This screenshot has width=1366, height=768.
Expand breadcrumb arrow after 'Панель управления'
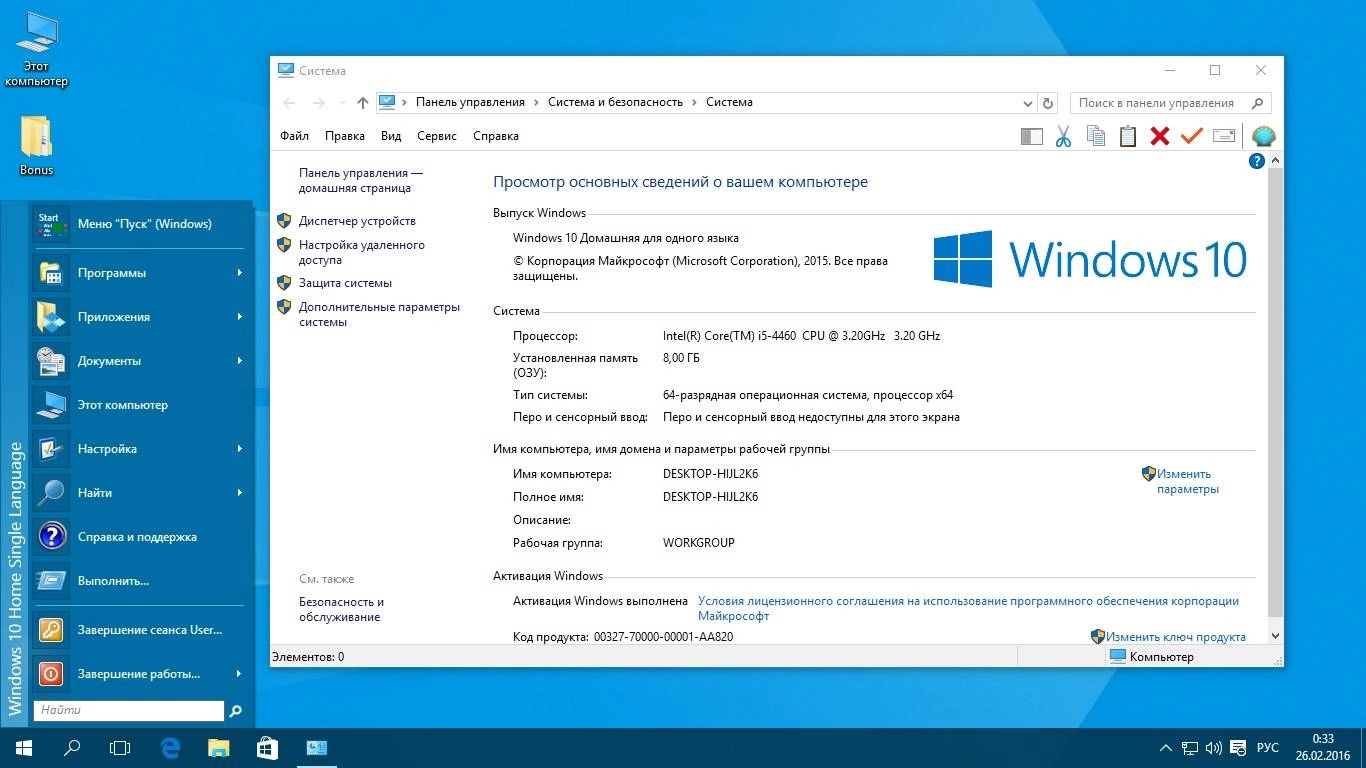point(537,102)
